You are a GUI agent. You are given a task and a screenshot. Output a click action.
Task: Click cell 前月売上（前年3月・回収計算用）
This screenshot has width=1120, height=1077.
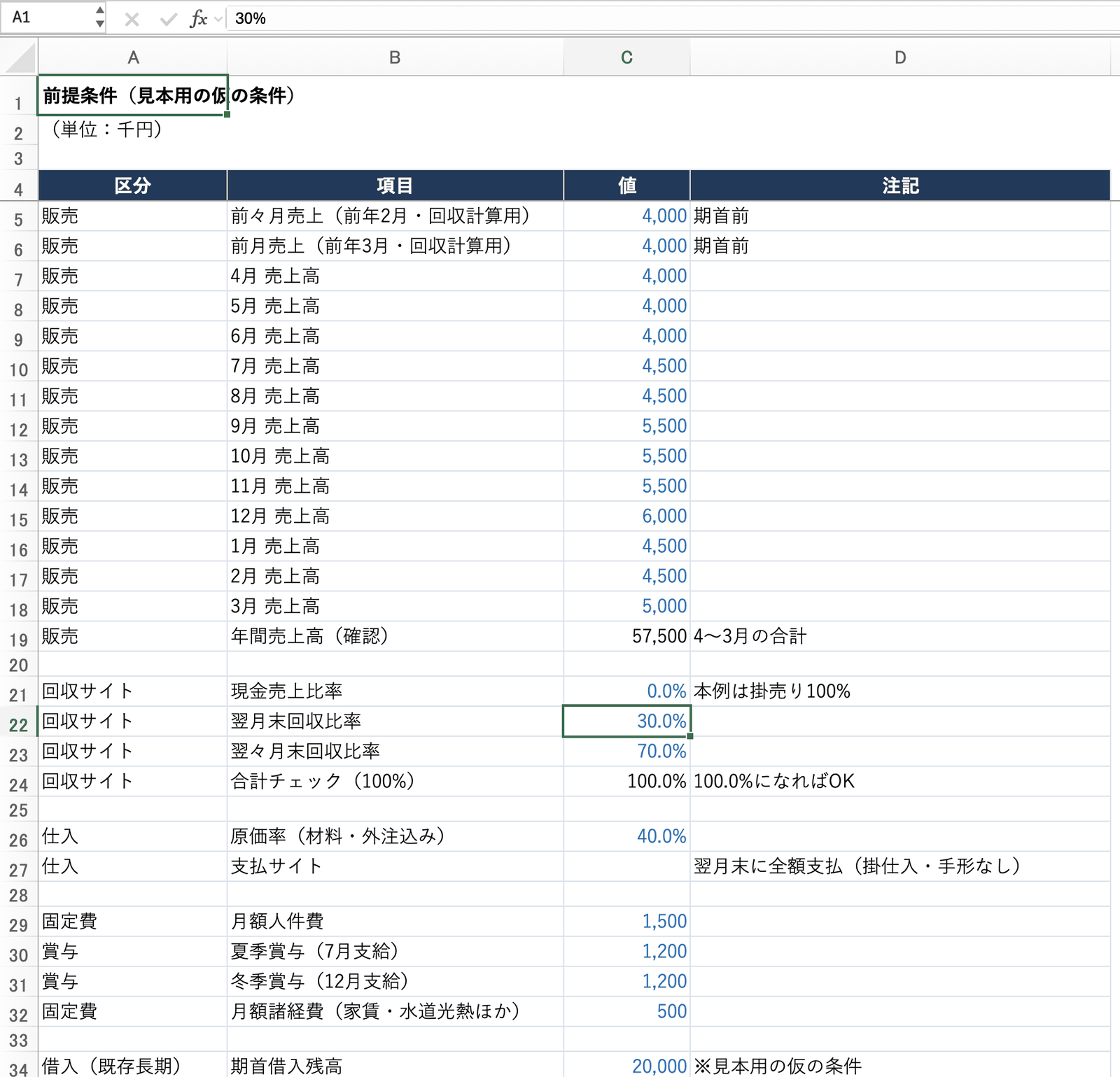(x=395, y=246)
